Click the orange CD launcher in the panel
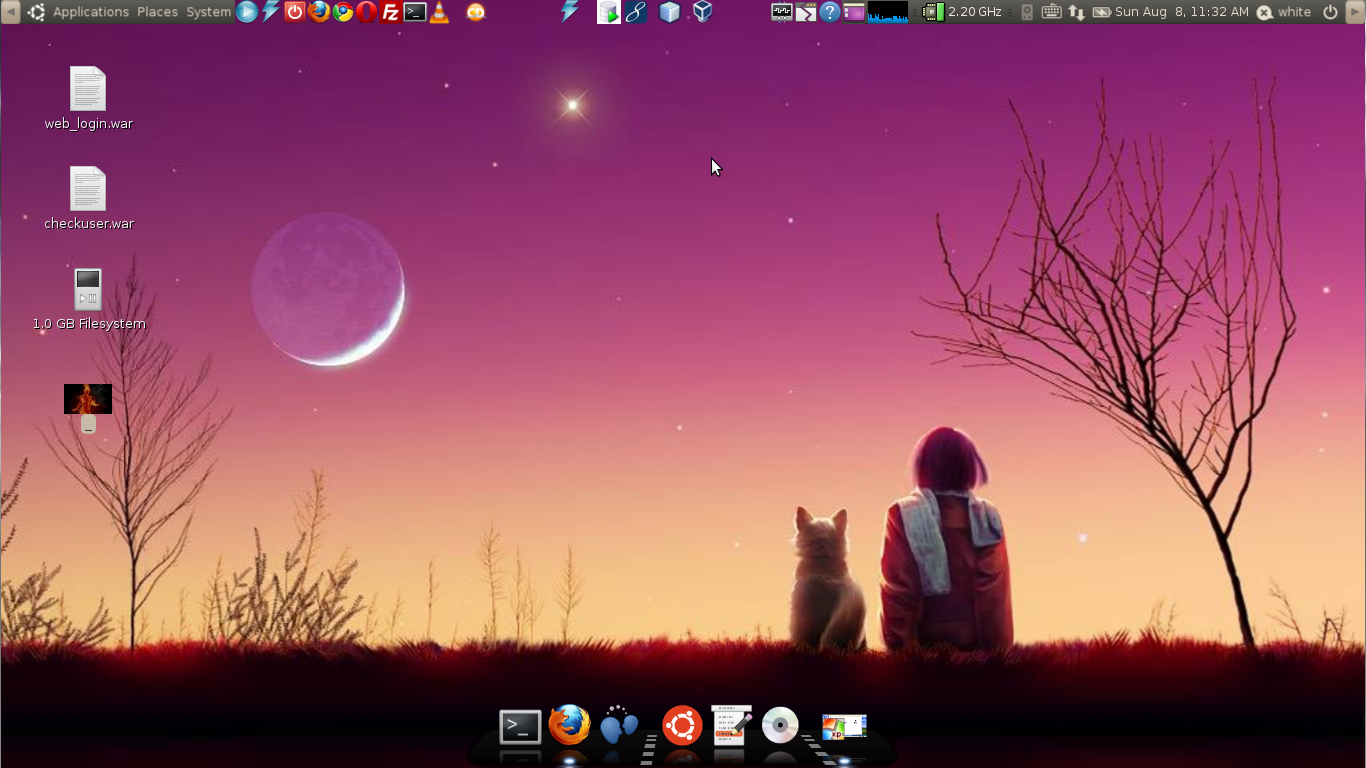Screen dimensions: 1366x768 [x=476, y=12]
